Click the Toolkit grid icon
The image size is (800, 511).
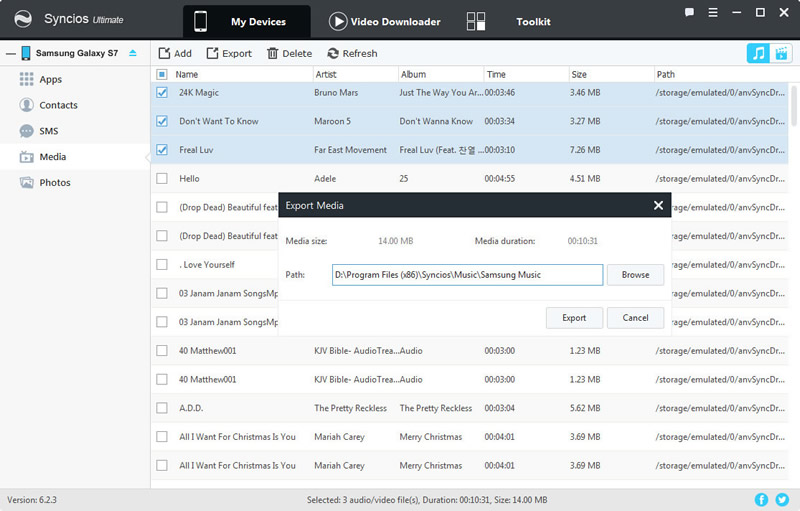[476, 21]
